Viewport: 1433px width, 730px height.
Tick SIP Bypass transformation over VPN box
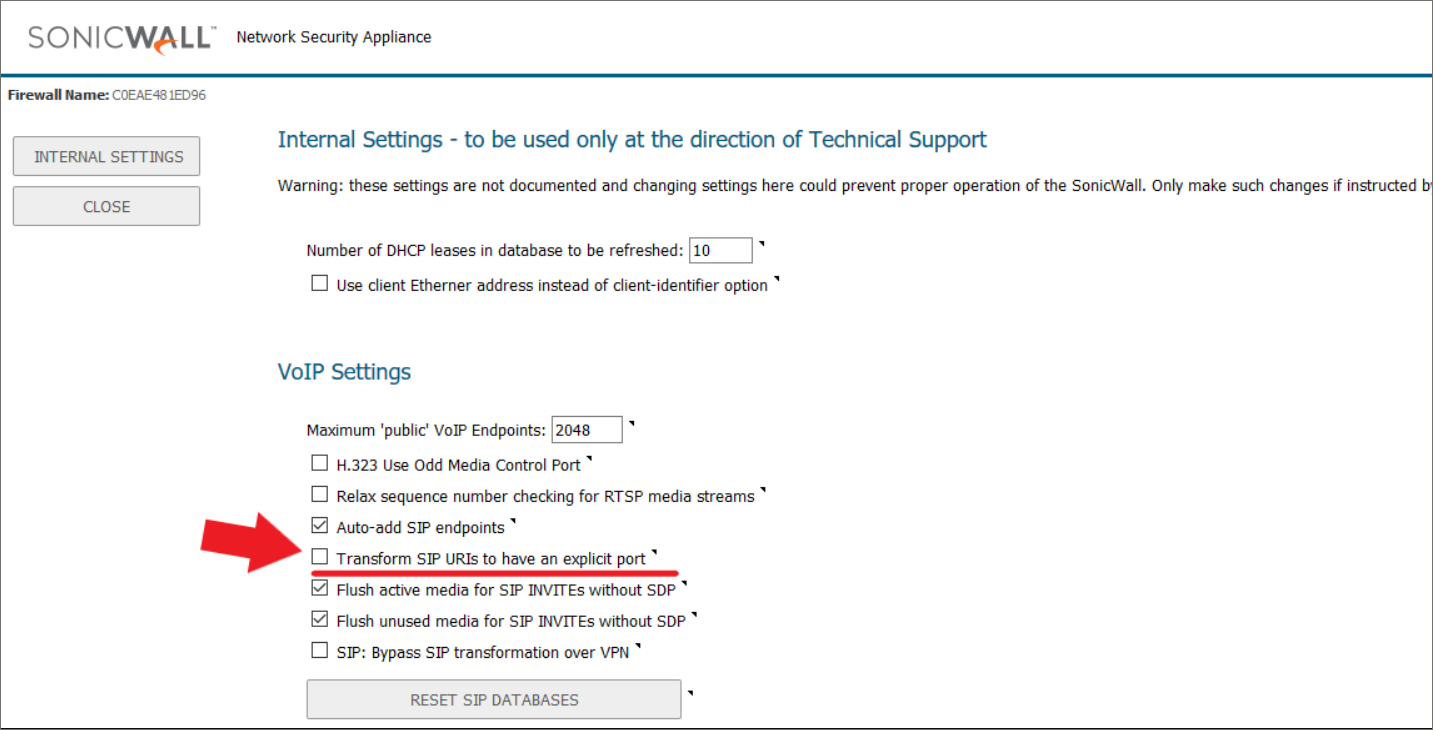click(320, 650)
